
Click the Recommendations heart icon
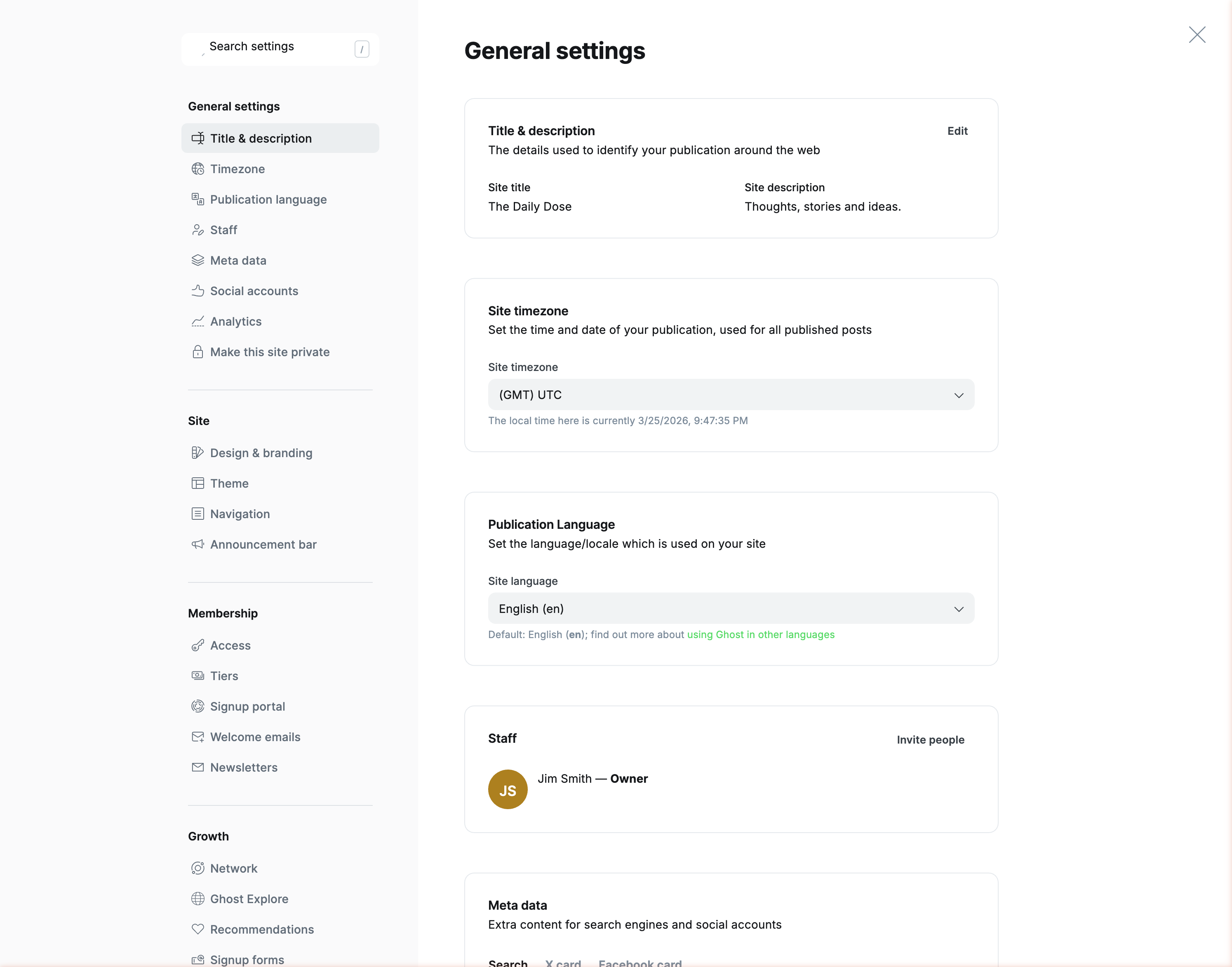point(197,929)
